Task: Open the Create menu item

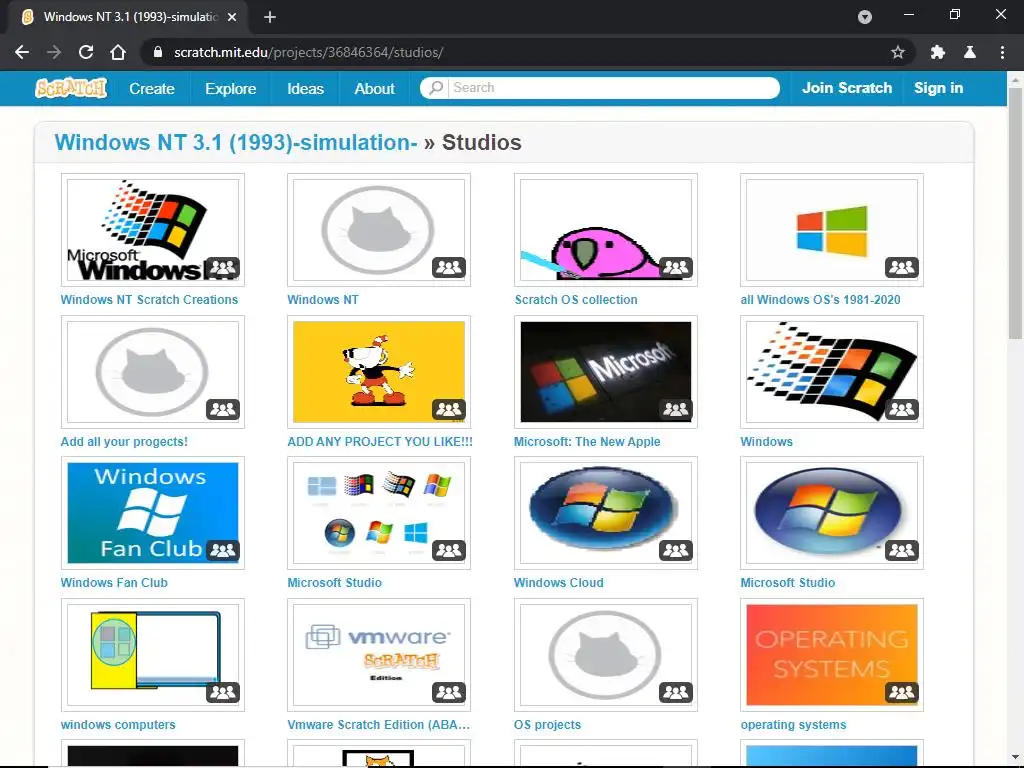Action: coord(152,88)
